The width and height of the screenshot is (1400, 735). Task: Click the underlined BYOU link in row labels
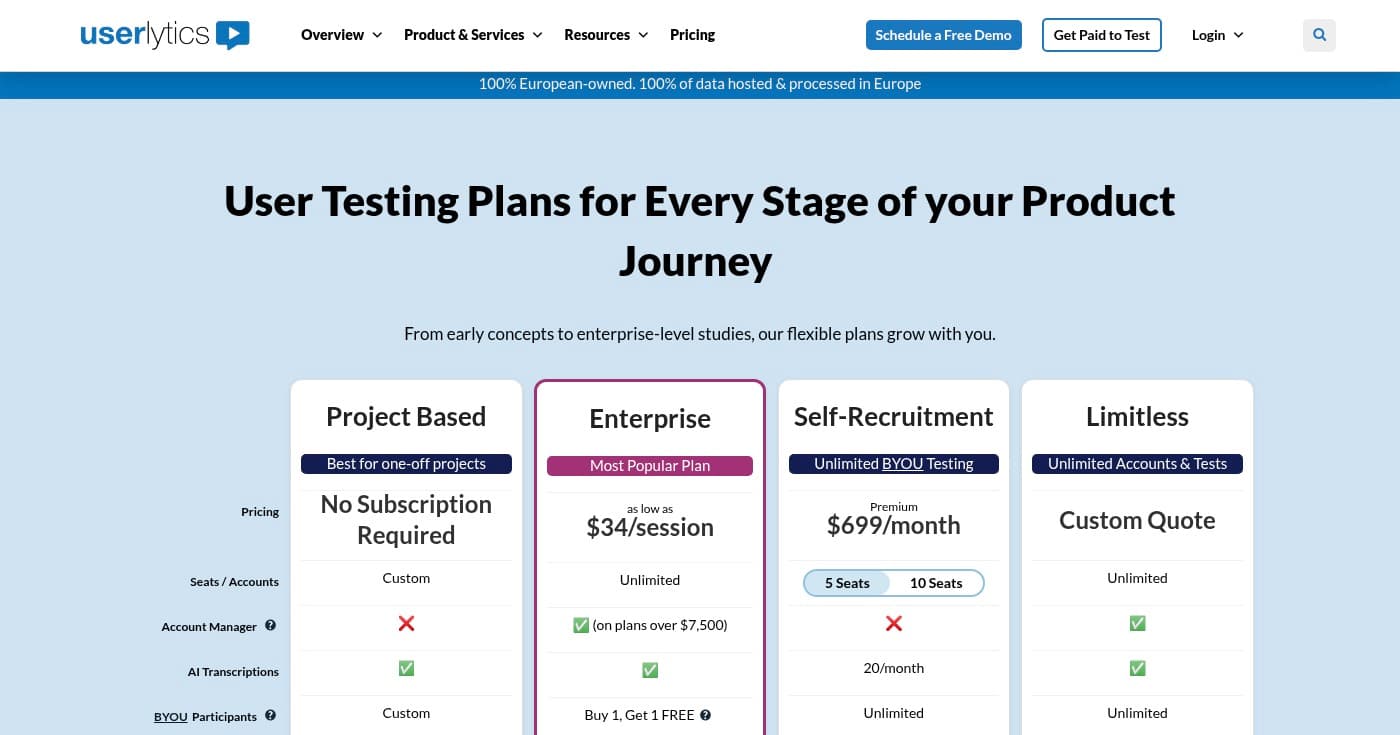click(170, 716)
